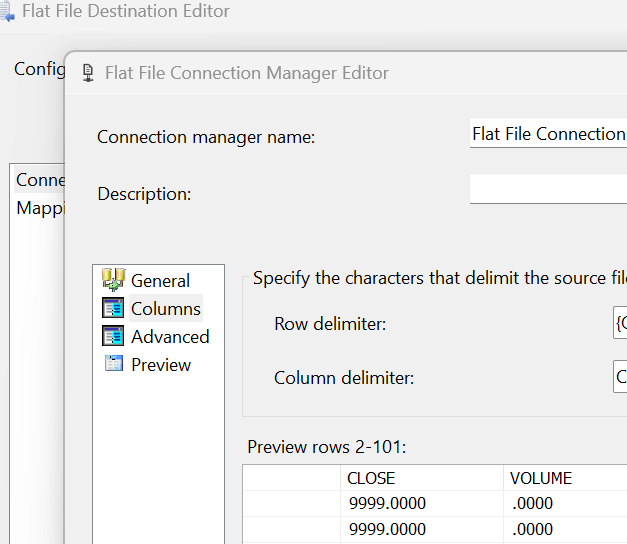
Task: Click the Advanced page icon
Action: 113,336
